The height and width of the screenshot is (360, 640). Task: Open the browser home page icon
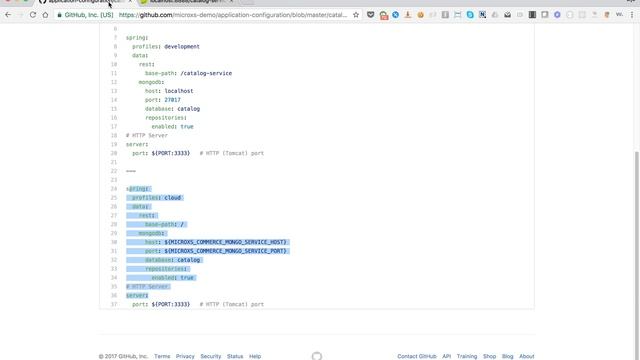click(45, 15)
